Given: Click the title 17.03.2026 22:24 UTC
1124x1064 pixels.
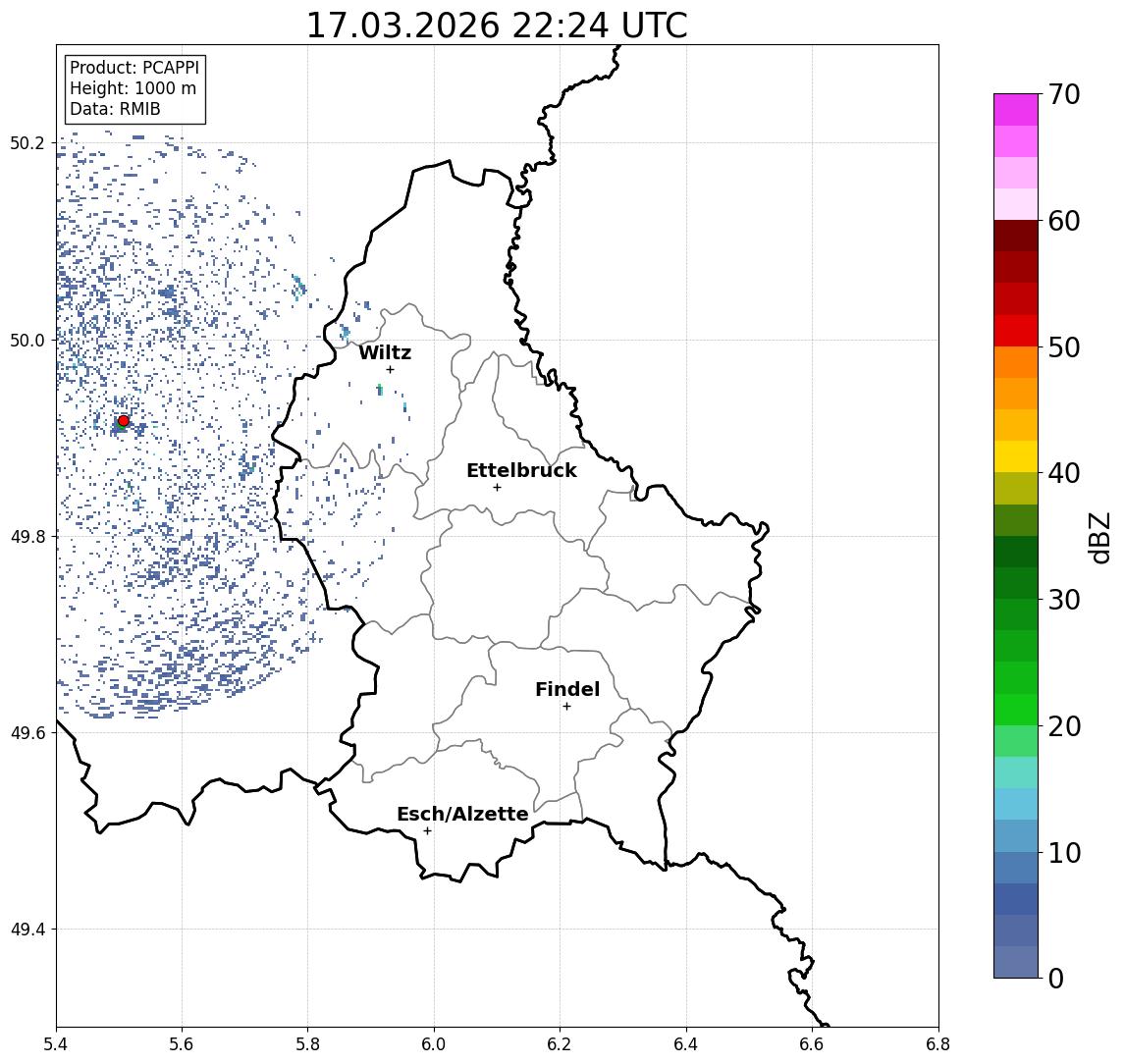Looking at the screenshot, I should [x=497, y=26].
